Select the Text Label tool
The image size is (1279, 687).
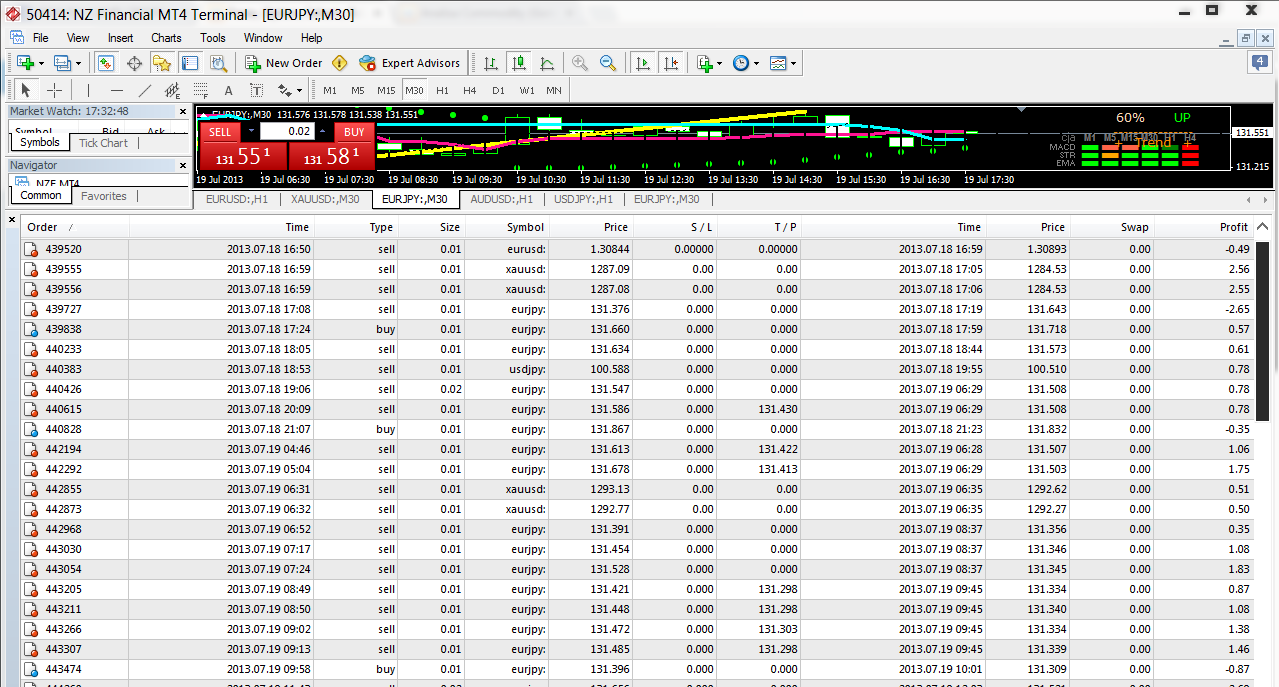coord(256,90)
